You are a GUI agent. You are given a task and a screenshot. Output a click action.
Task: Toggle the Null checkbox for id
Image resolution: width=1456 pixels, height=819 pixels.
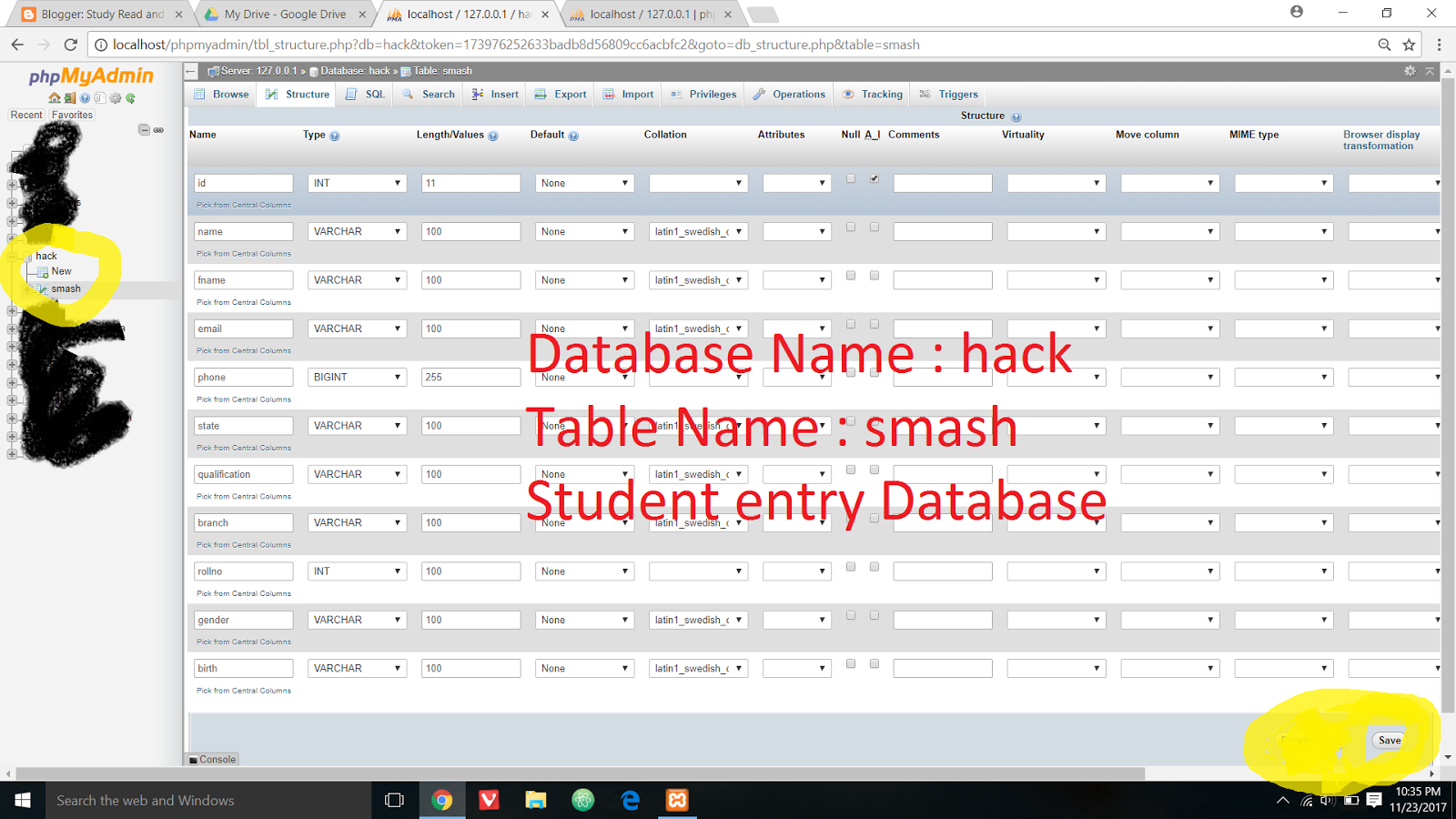pos(851,179)
